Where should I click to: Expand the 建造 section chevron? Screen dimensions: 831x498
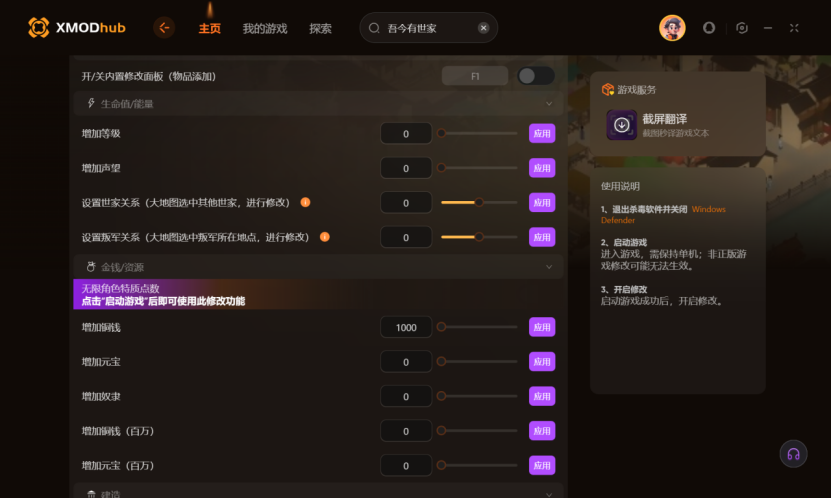click(x=549, y=494)
